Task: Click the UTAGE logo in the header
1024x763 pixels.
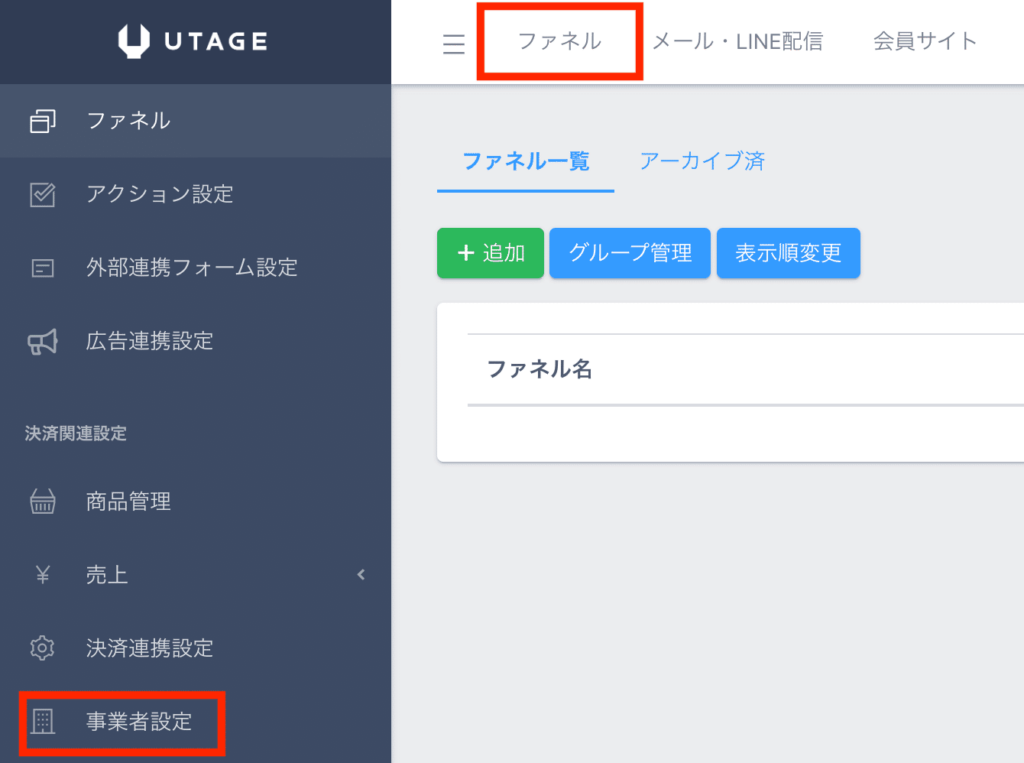Action: click(x=194, y=41)
